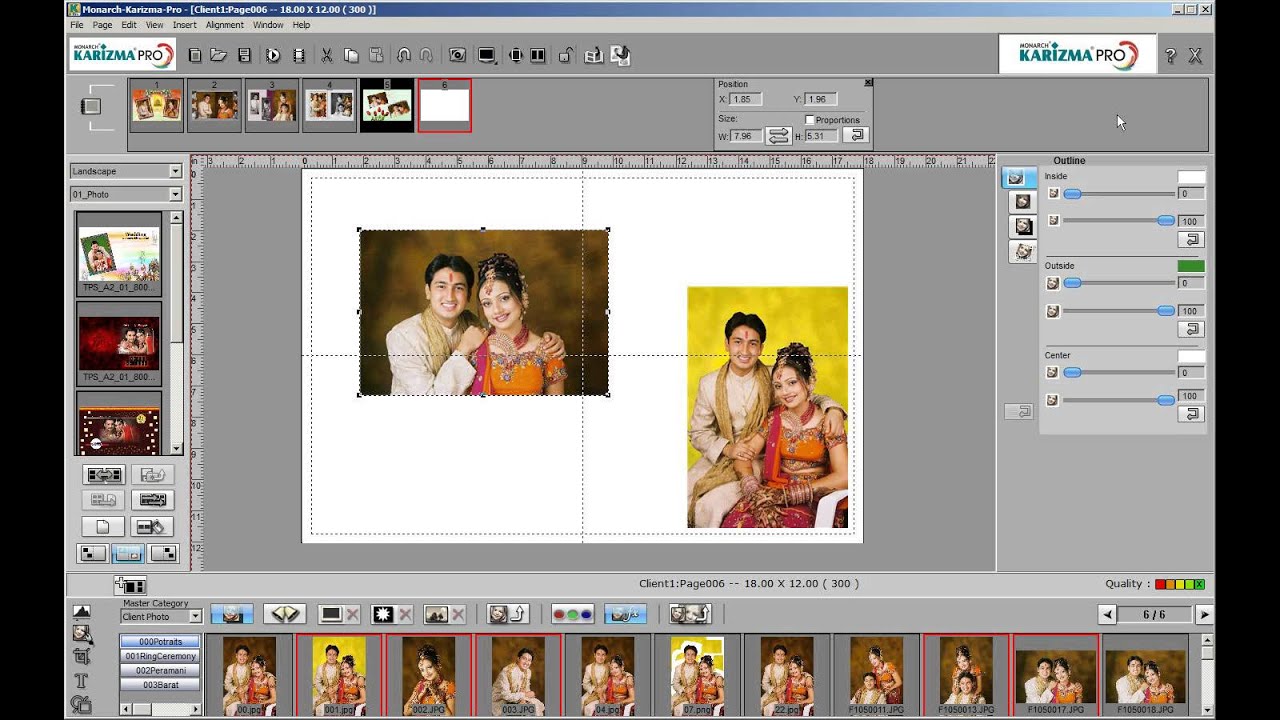This screenshot has width=1280, height=720.
Task: Select the second outline style icon in the right panel
Action: click(x=1022, y=202)
